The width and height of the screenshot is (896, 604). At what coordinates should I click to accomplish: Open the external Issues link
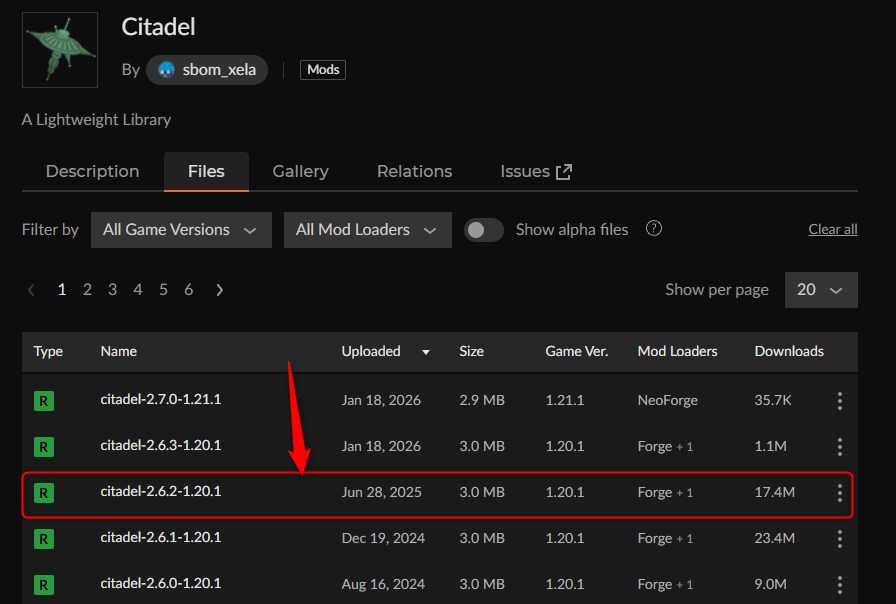535,172
